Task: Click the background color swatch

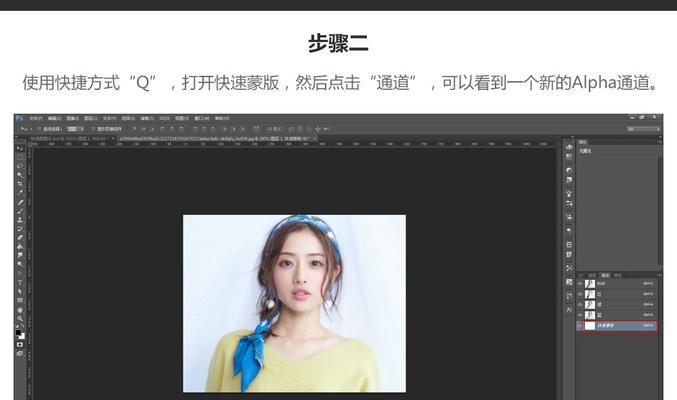Action: (22, 336)
